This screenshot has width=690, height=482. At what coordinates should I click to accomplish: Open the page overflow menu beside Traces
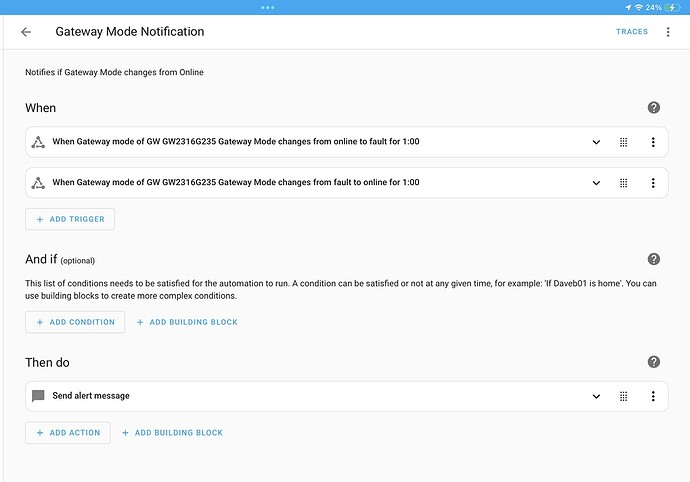click(x=668, y=32)
